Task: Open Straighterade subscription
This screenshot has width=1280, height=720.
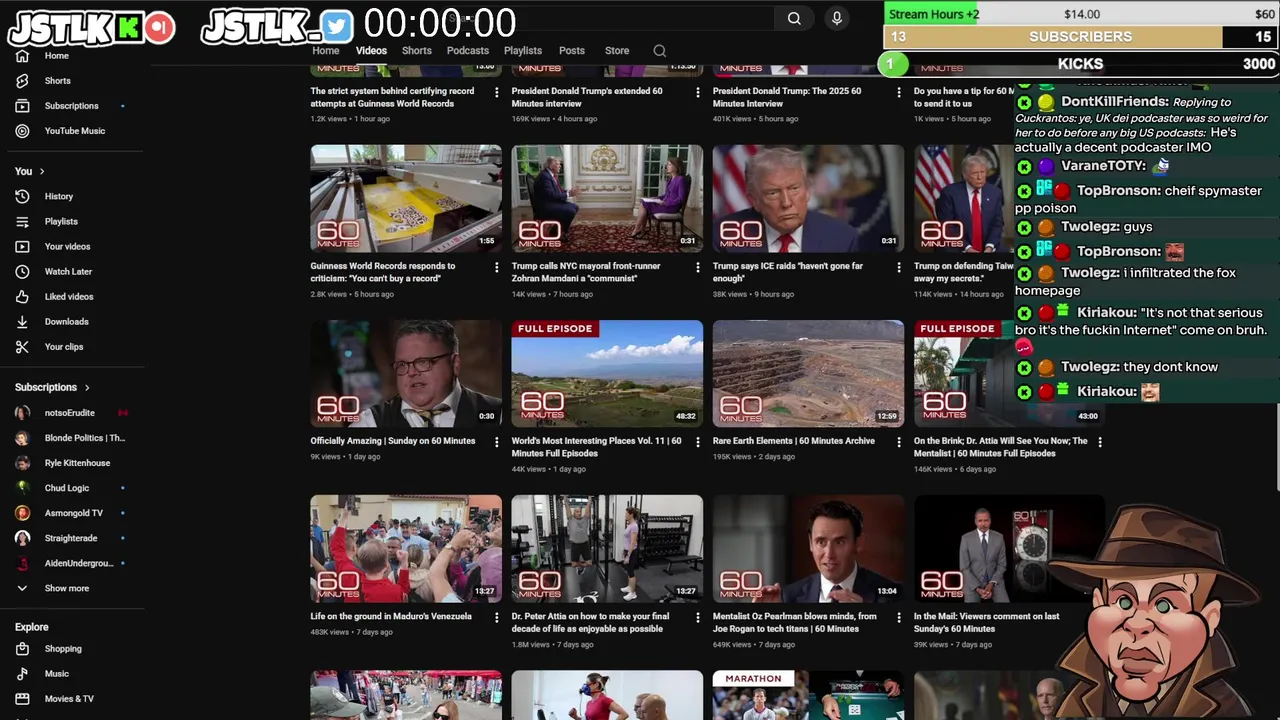Action: [x=70, y=538]
